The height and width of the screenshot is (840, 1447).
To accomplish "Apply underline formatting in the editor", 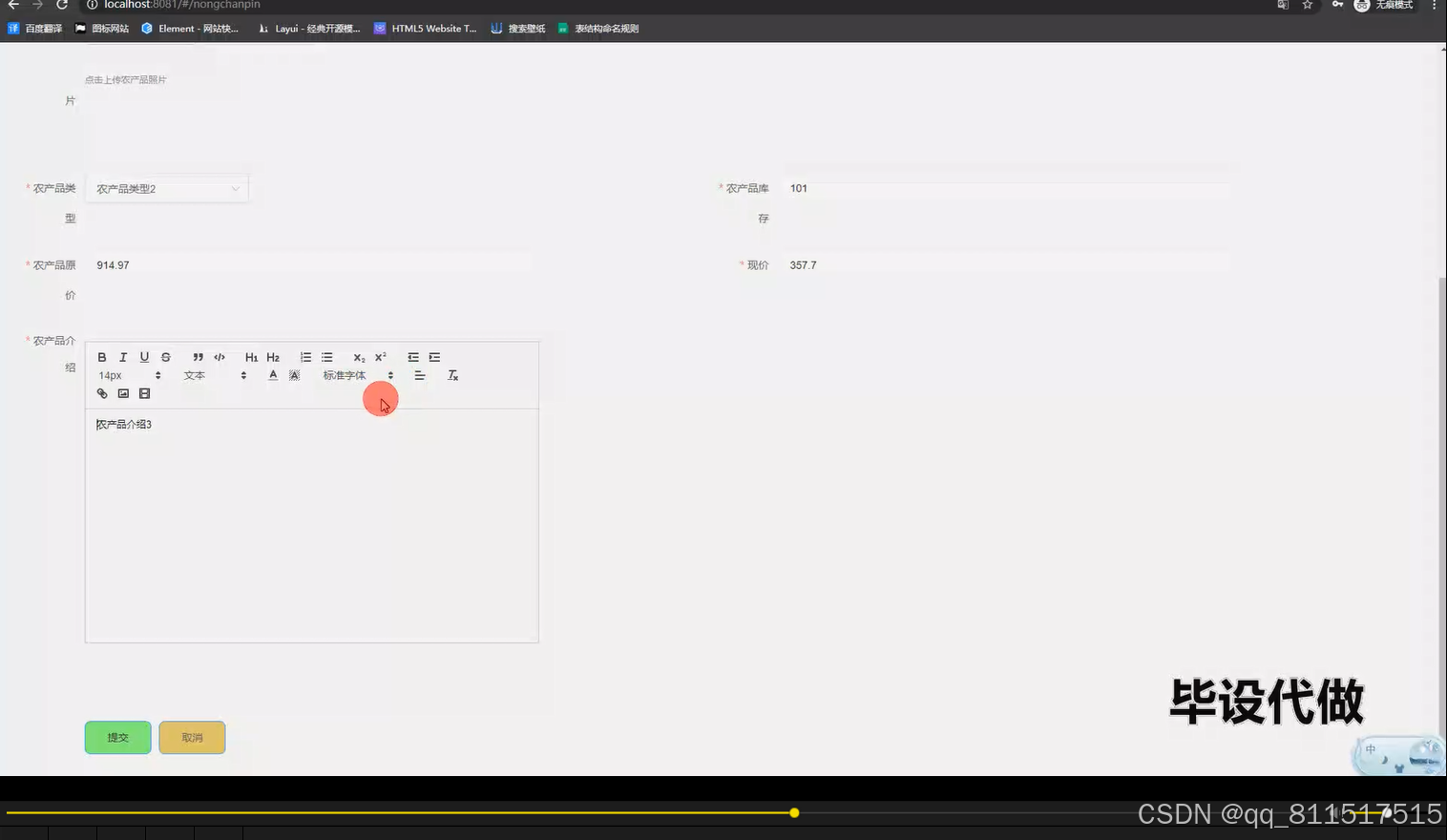I will (x=144, y=357).
